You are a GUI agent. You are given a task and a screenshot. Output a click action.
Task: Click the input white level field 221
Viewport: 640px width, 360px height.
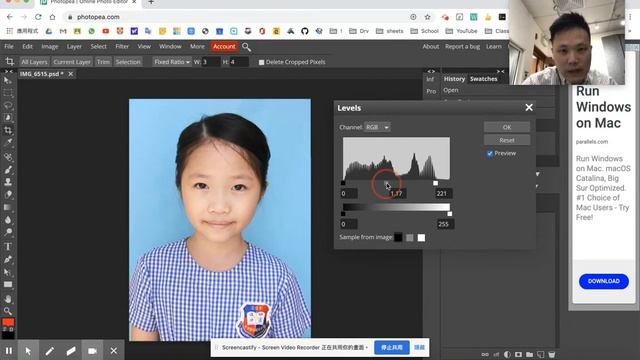(444, 193)
